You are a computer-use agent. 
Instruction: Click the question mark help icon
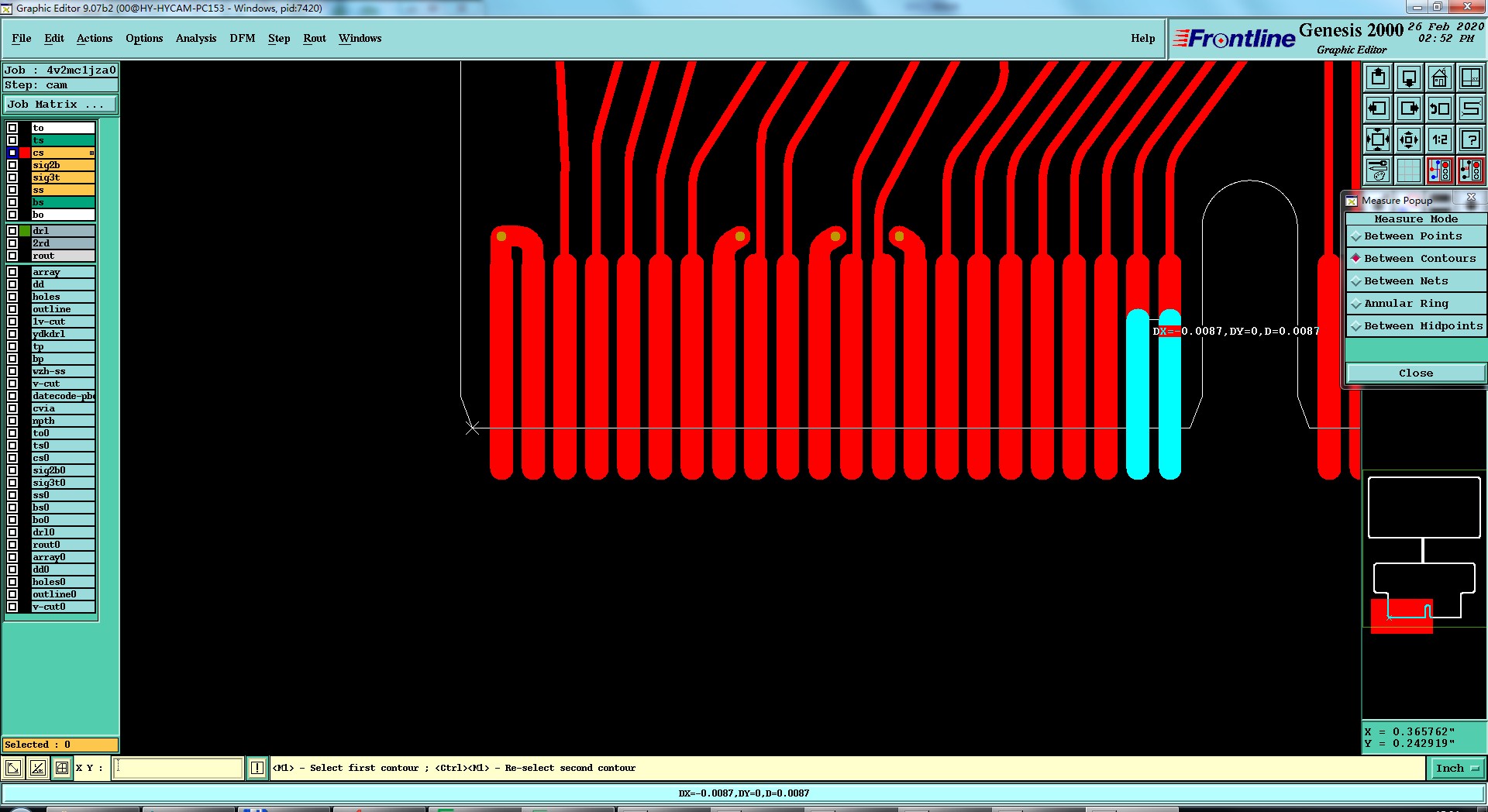[1471, 139]
